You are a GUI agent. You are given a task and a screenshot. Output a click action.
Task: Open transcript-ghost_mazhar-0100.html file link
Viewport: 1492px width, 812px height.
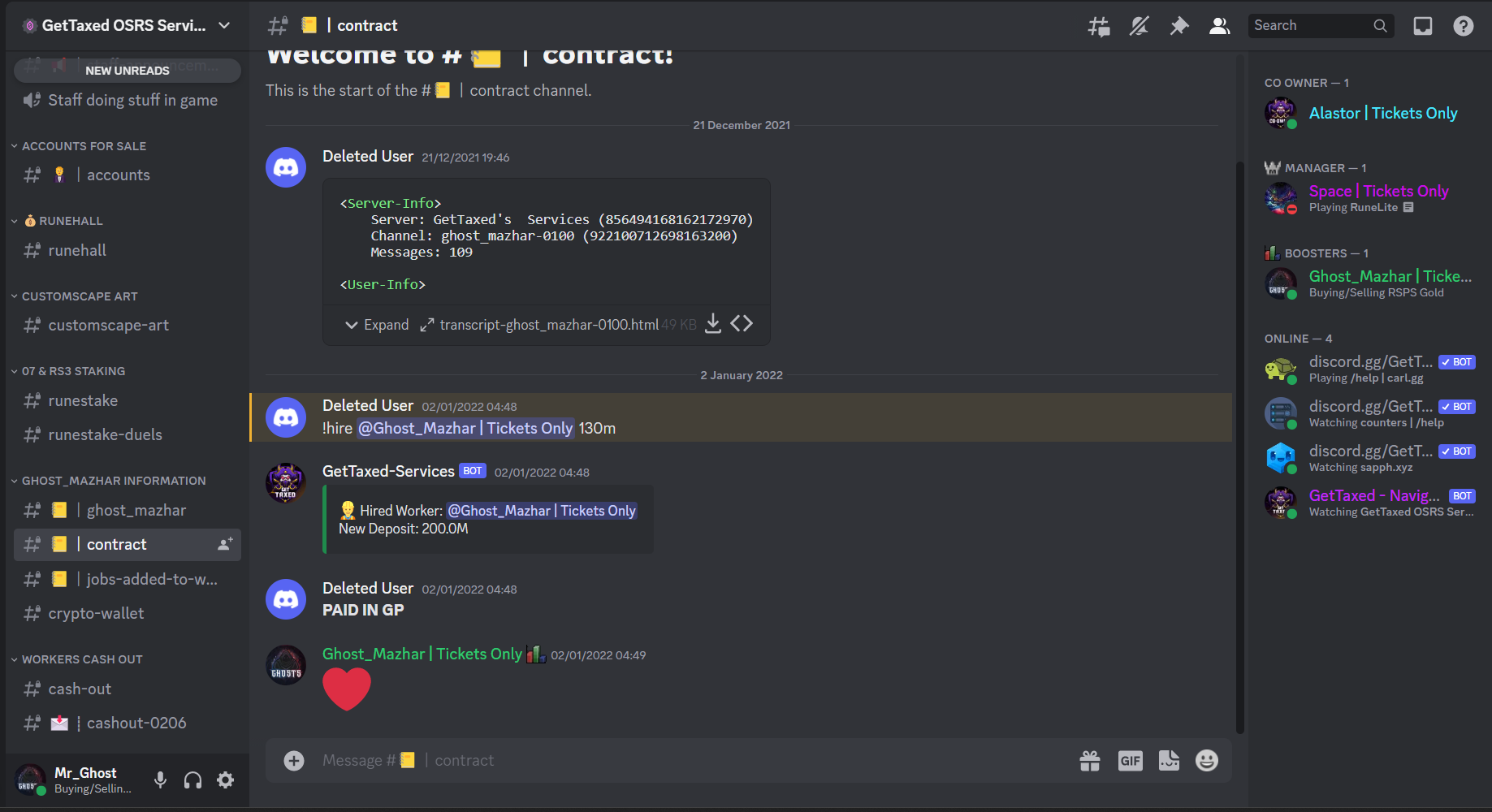[549, 325]
